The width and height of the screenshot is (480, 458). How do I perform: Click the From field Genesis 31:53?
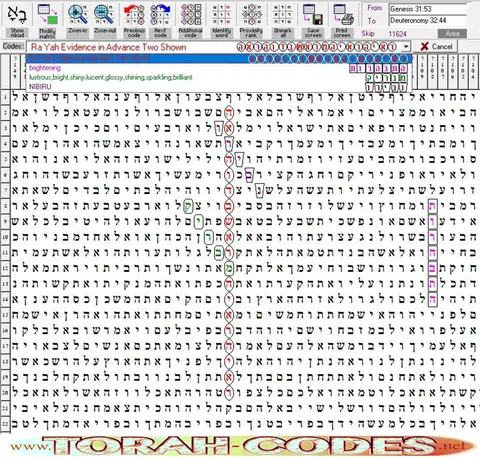428,9
